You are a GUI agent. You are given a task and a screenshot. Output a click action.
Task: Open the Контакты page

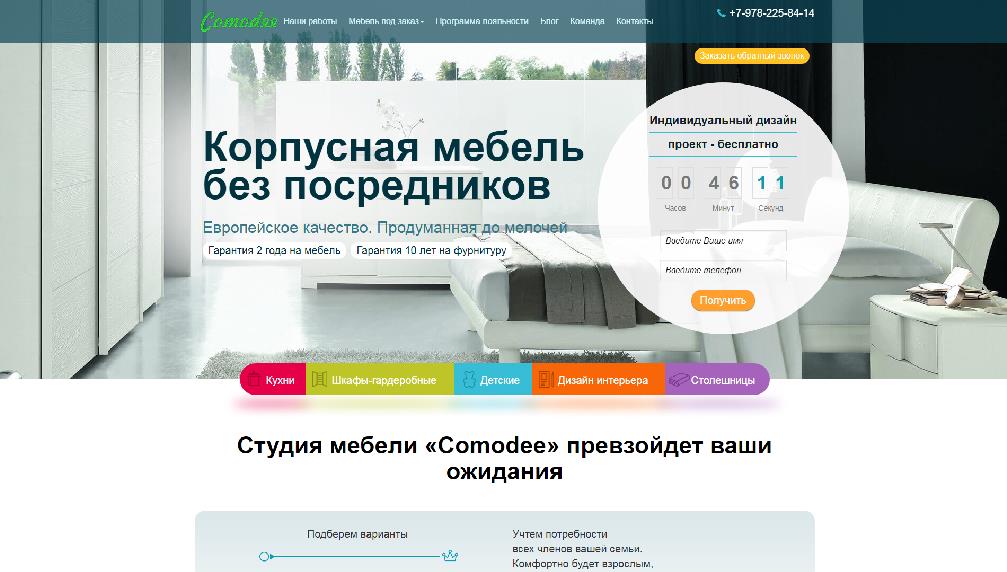tap(635, 21)
